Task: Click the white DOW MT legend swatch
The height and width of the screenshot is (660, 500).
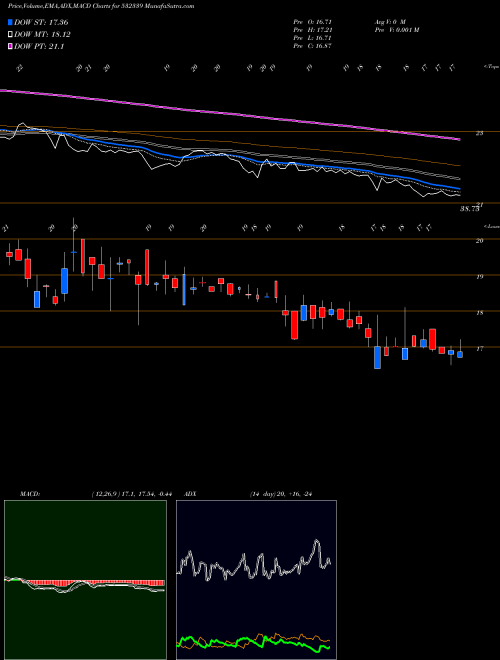Action: pos(10,35)
